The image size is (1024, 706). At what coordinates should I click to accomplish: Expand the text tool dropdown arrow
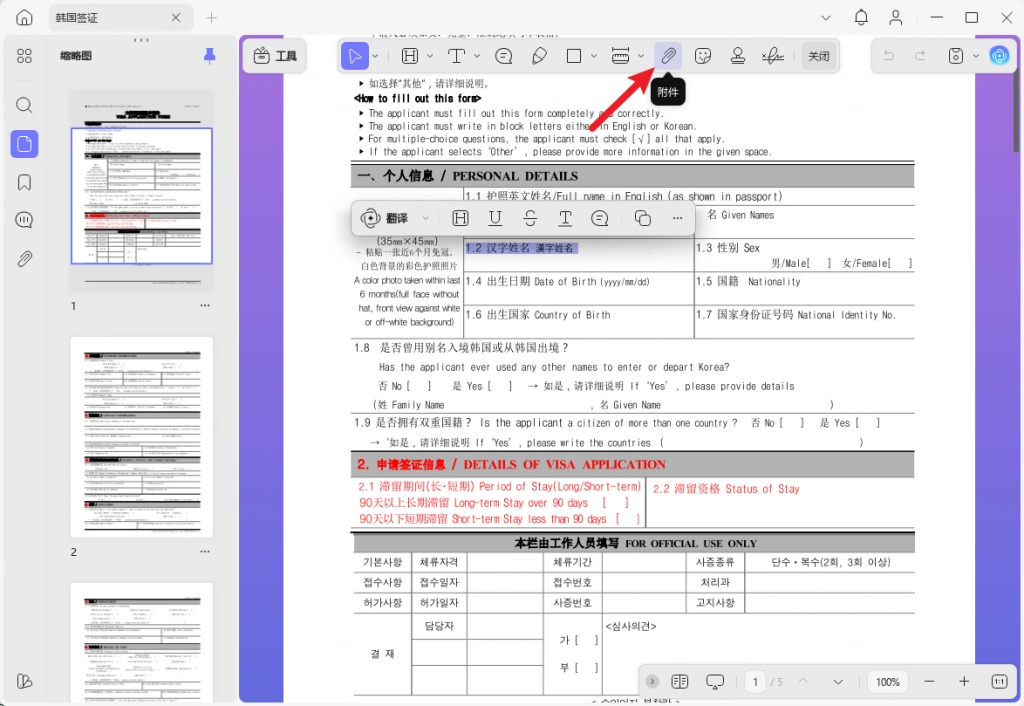pyautogui.click(x=477, y=56)
